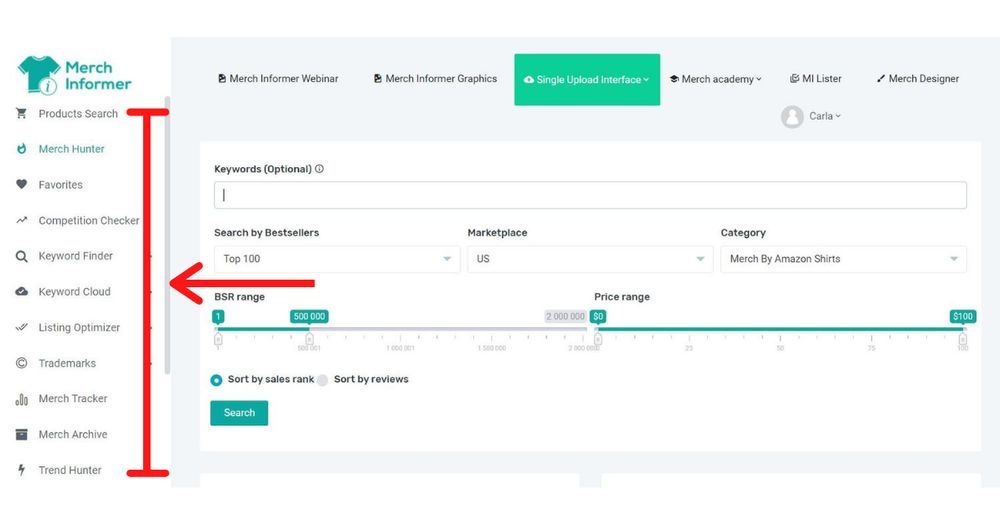
Task: Click the trend line Competition Checker icon
Action: (22, 220)
